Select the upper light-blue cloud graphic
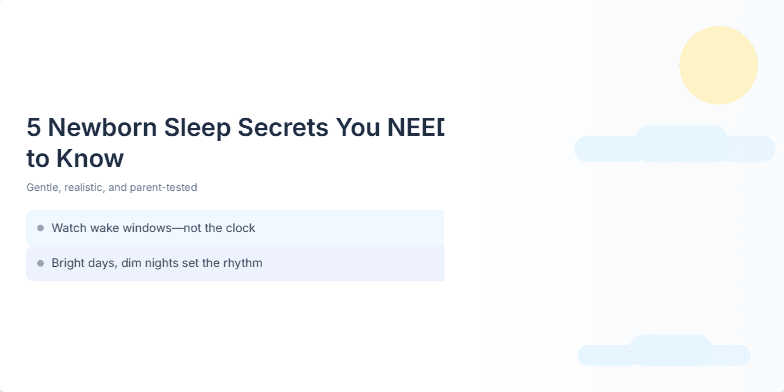This screenshot has width=784, height=392. point(674,144)
